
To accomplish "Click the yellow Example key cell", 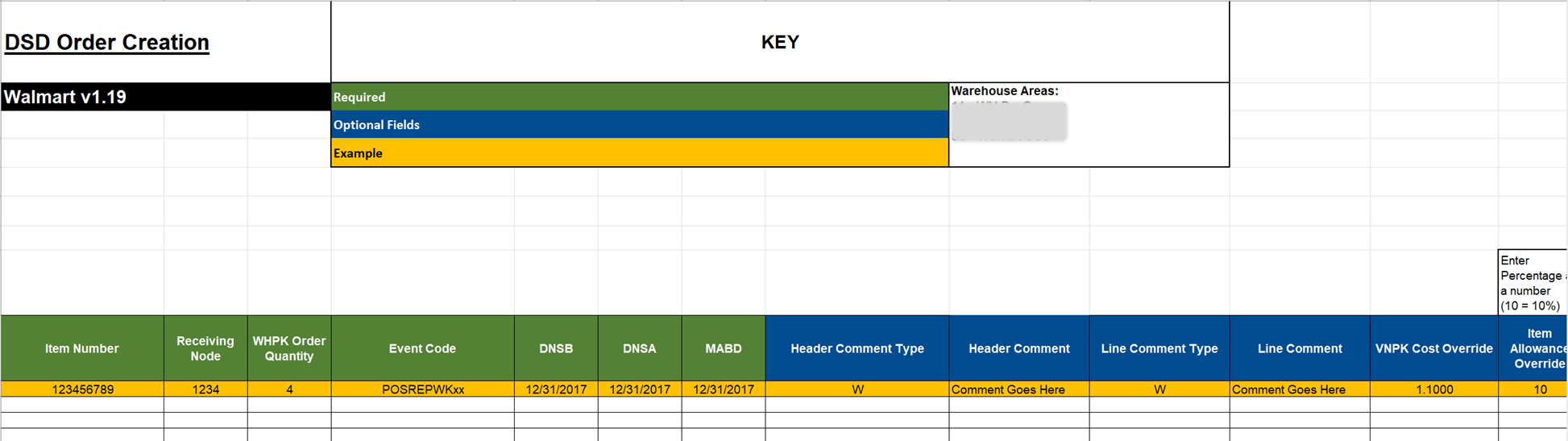I will point(639,153).
